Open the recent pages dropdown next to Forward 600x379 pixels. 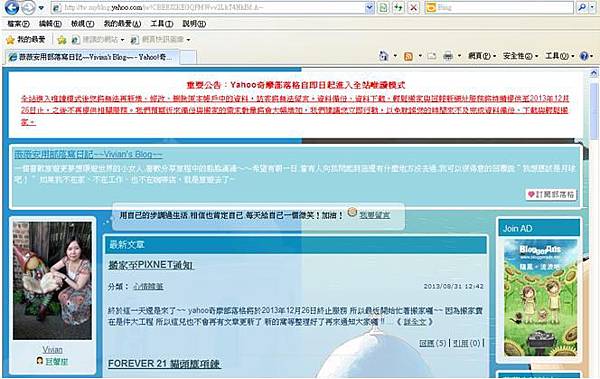[41, 8]
